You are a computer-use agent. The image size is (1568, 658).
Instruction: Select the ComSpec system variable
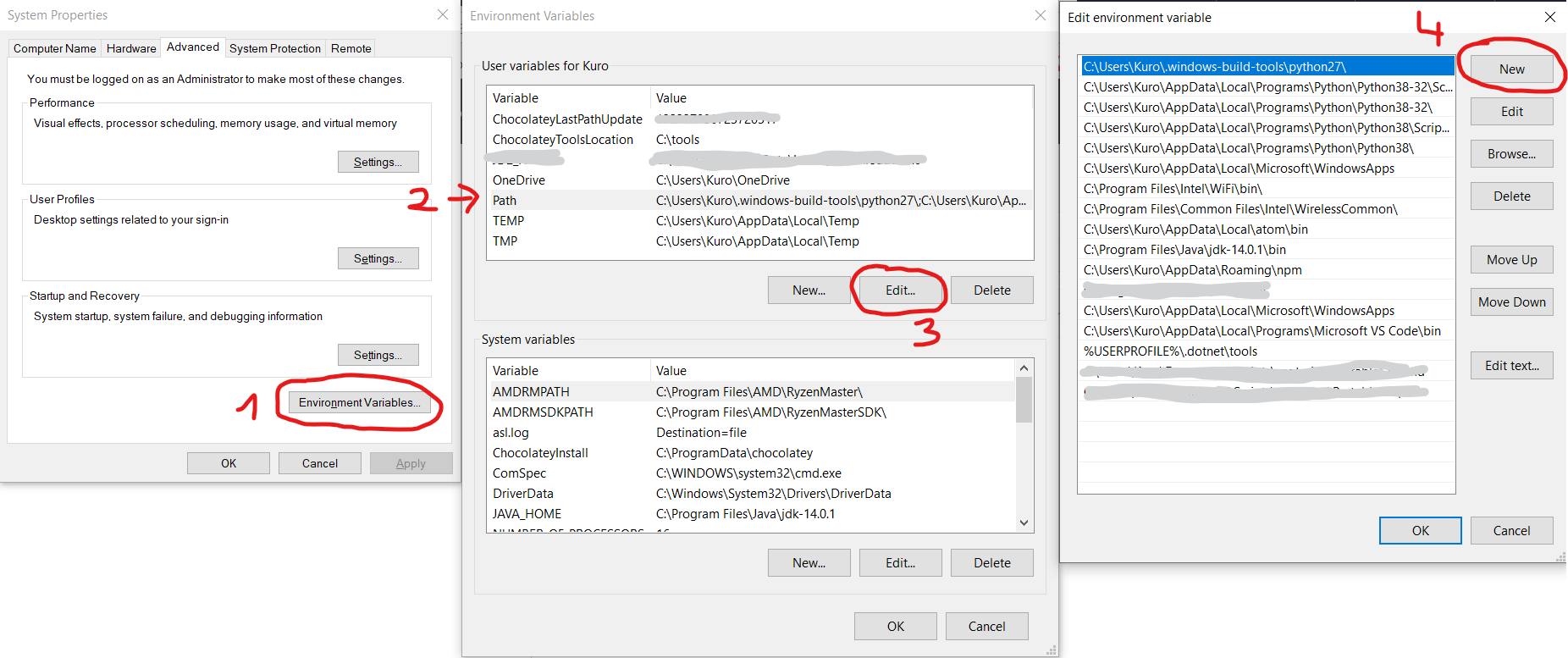point(751,473)
